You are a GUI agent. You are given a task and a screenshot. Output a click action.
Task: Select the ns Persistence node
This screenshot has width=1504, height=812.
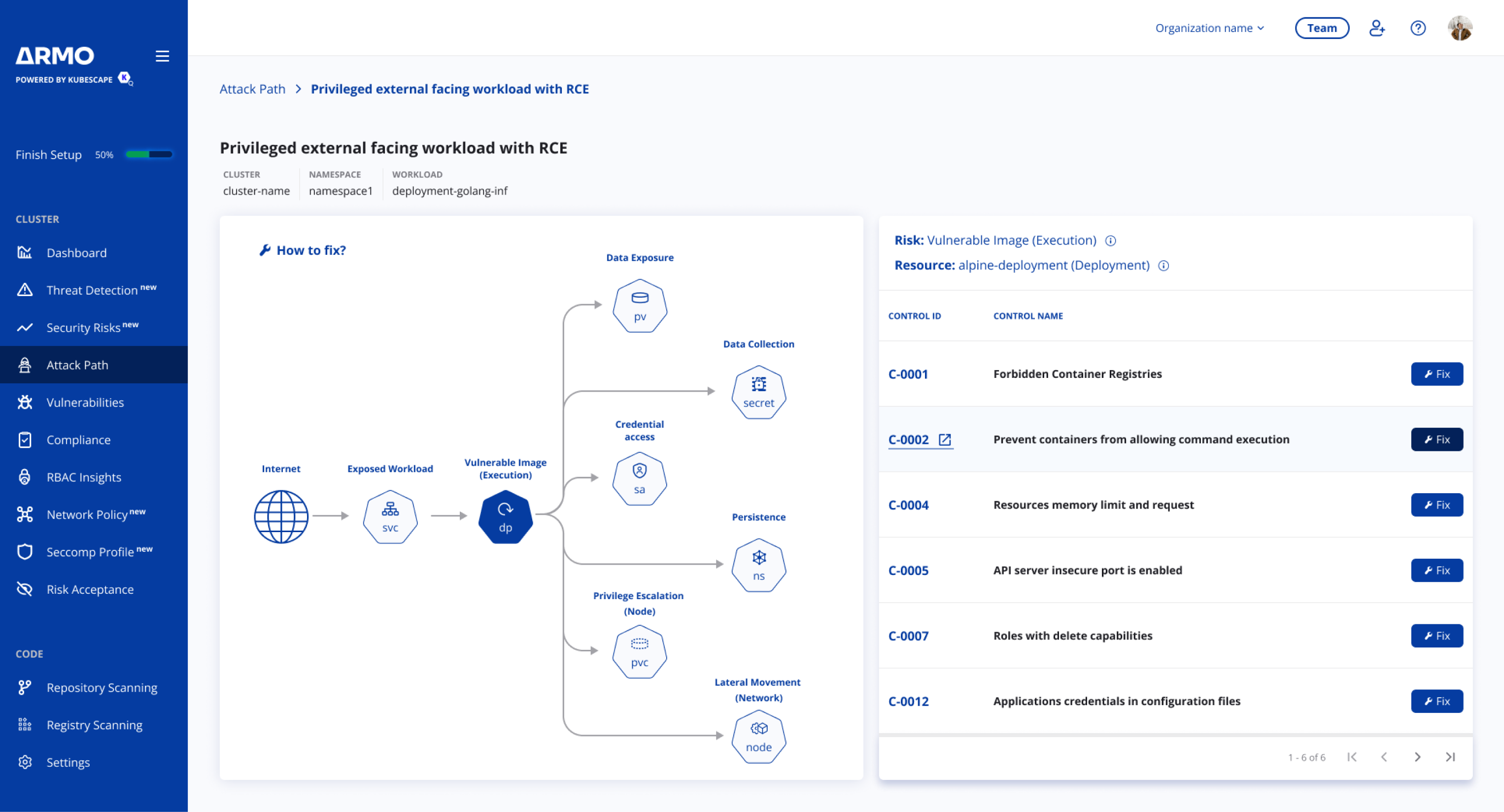pyautogui.click(x=758, y=565)
